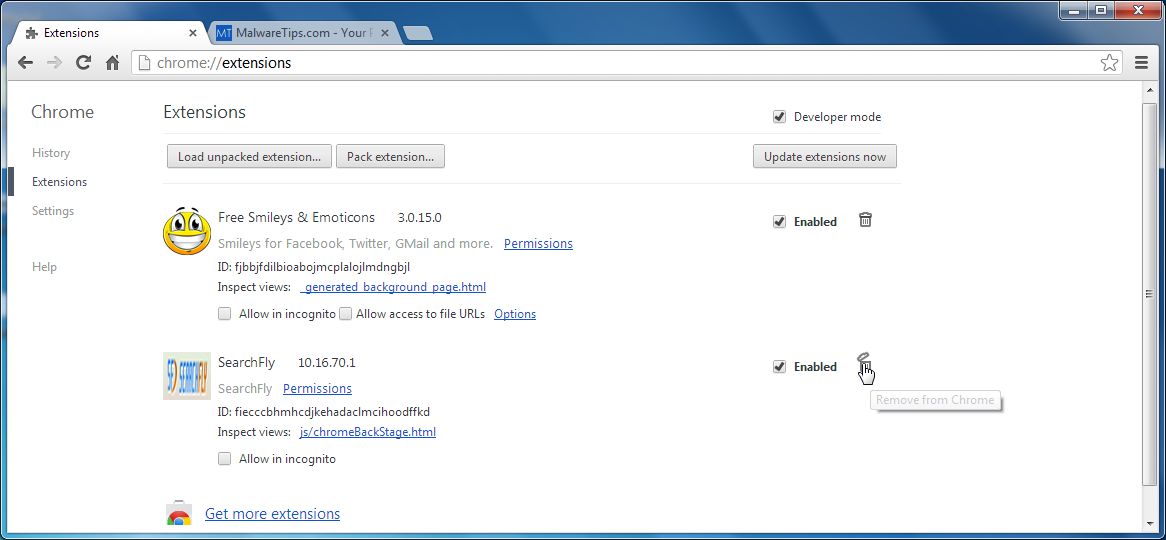Click version text 3.0.15.0
Viewport: 1166px width, 540px height.
coord(419,217)
